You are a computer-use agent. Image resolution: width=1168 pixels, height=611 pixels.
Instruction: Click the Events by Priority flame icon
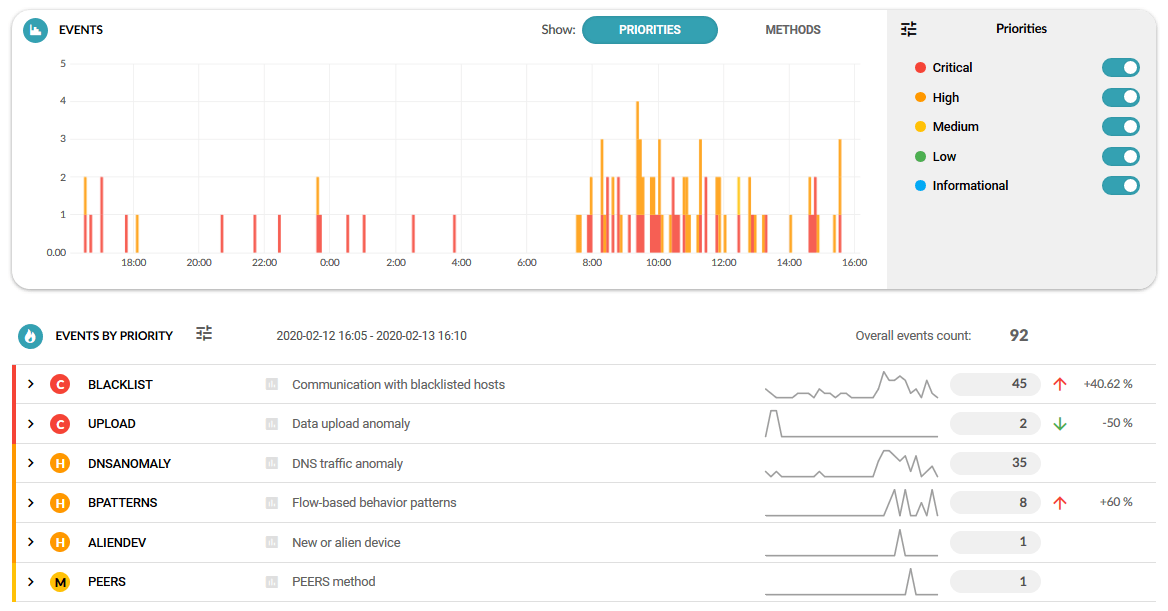click(x=30, y=336)
